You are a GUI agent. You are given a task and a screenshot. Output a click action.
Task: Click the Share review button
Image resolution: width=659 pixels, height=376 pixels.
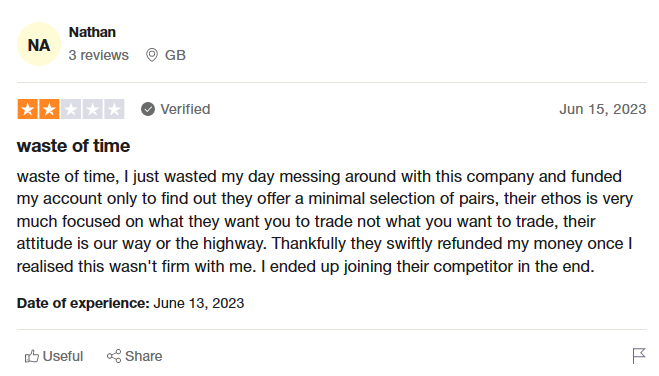click(x=134, y=356)
